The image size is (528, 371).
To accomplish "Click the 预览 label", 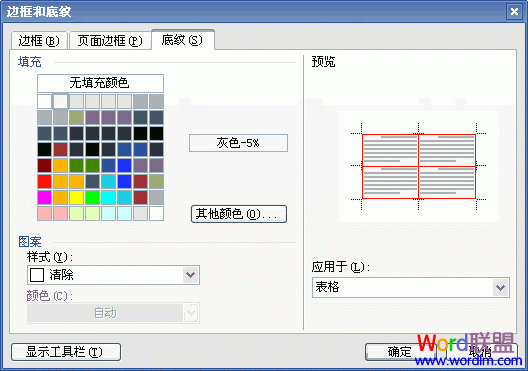I will click(x=323, y=62).
